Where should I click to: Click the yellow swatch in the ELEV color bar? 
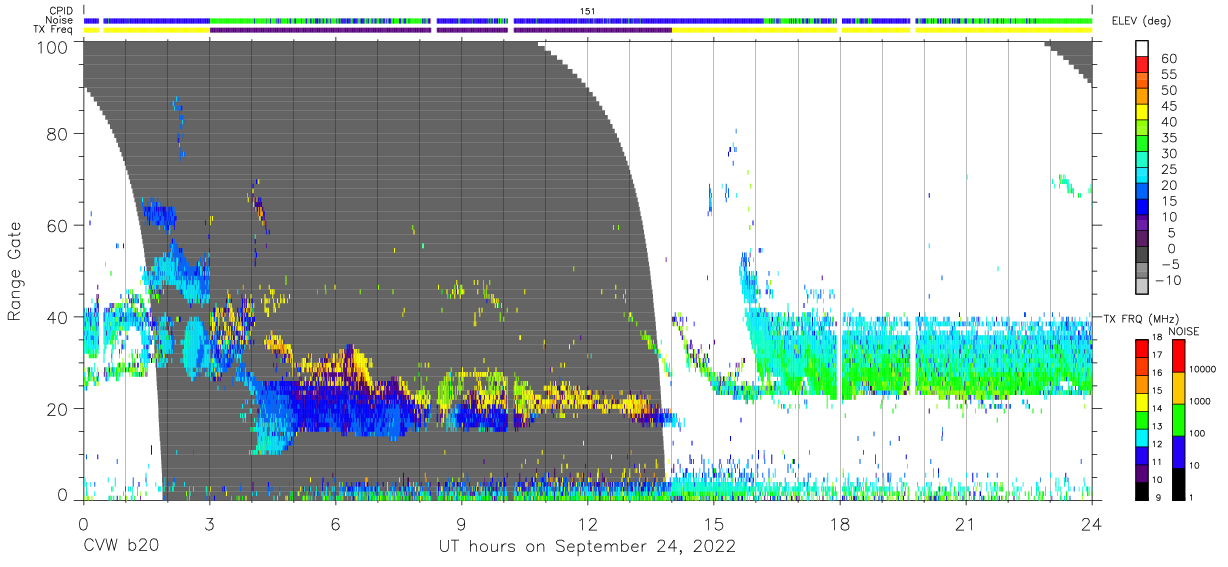click(x=1142, y=114)
